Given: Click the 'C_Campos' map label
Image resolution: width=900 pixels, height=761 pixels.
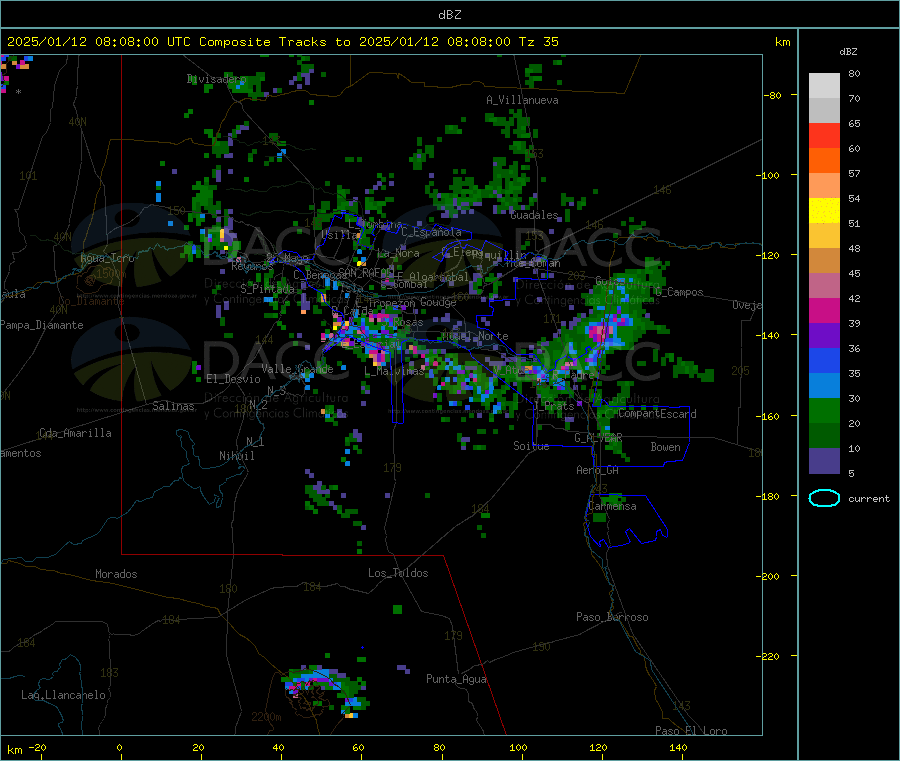Looking at the screenshot, I should 679,292.
